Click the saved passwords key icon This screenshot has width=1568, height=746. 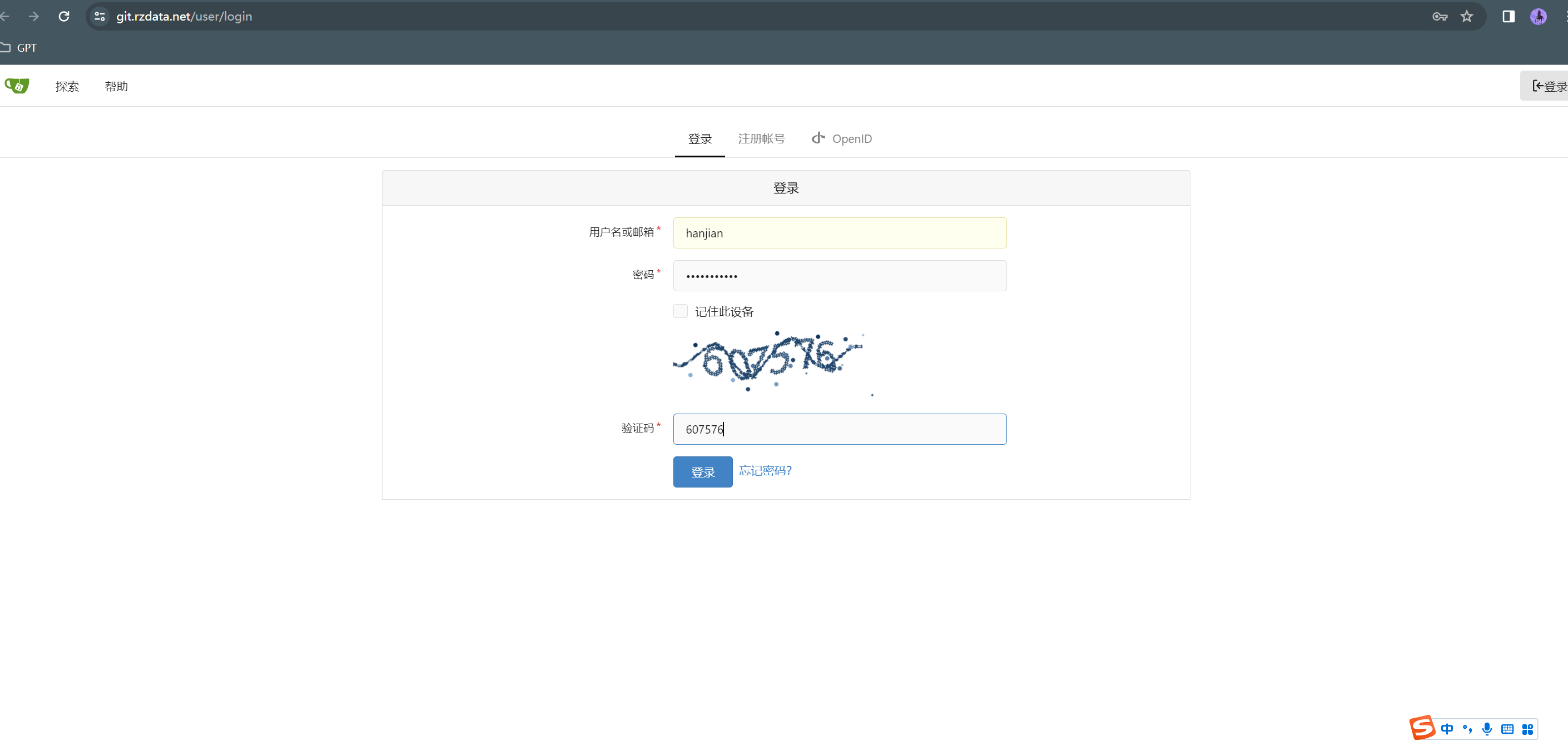coord(1440,17)
